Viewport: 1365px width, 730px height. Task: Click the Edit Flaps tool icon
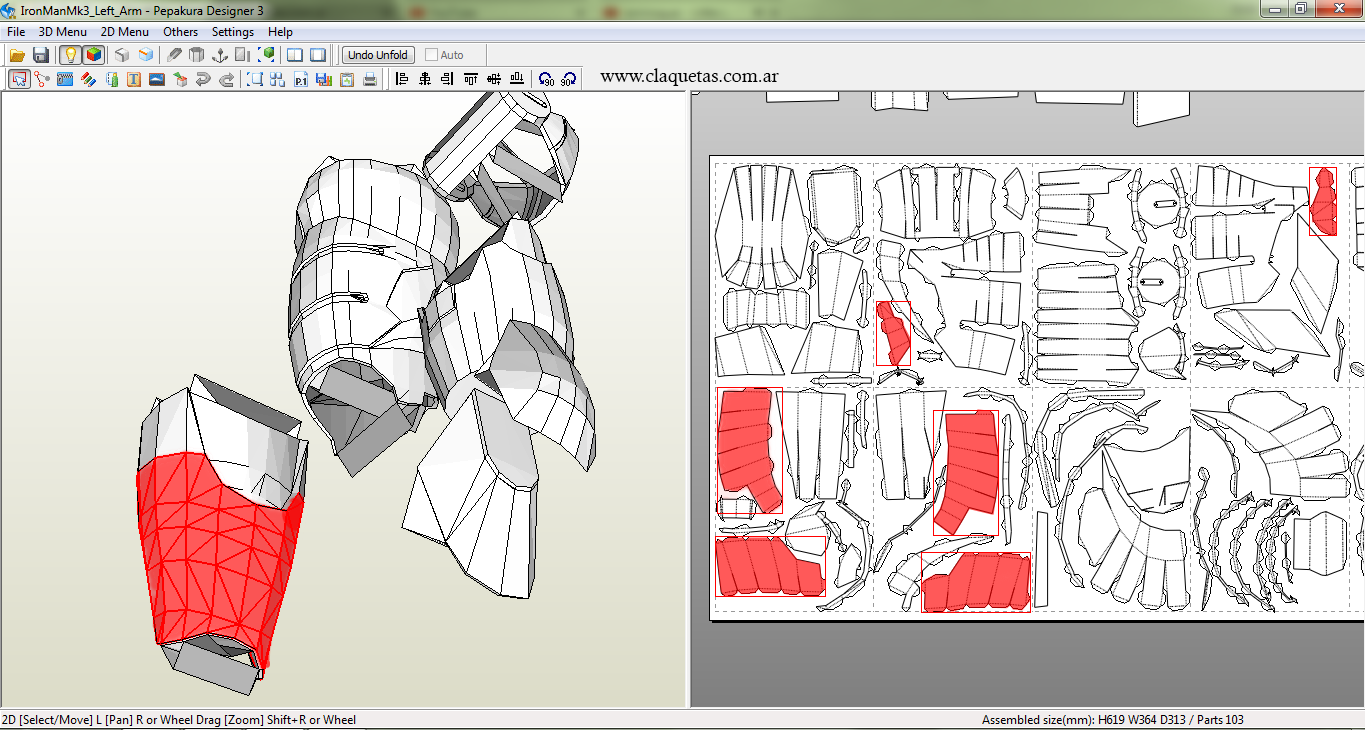click(x=111, y=79)
